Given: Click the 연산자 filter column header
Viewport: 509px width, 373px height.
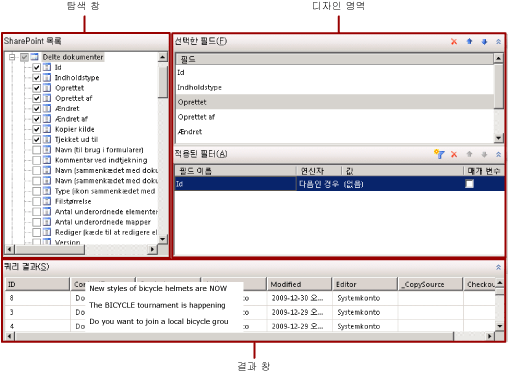Looking at the screenshot, I should (319, 171).
